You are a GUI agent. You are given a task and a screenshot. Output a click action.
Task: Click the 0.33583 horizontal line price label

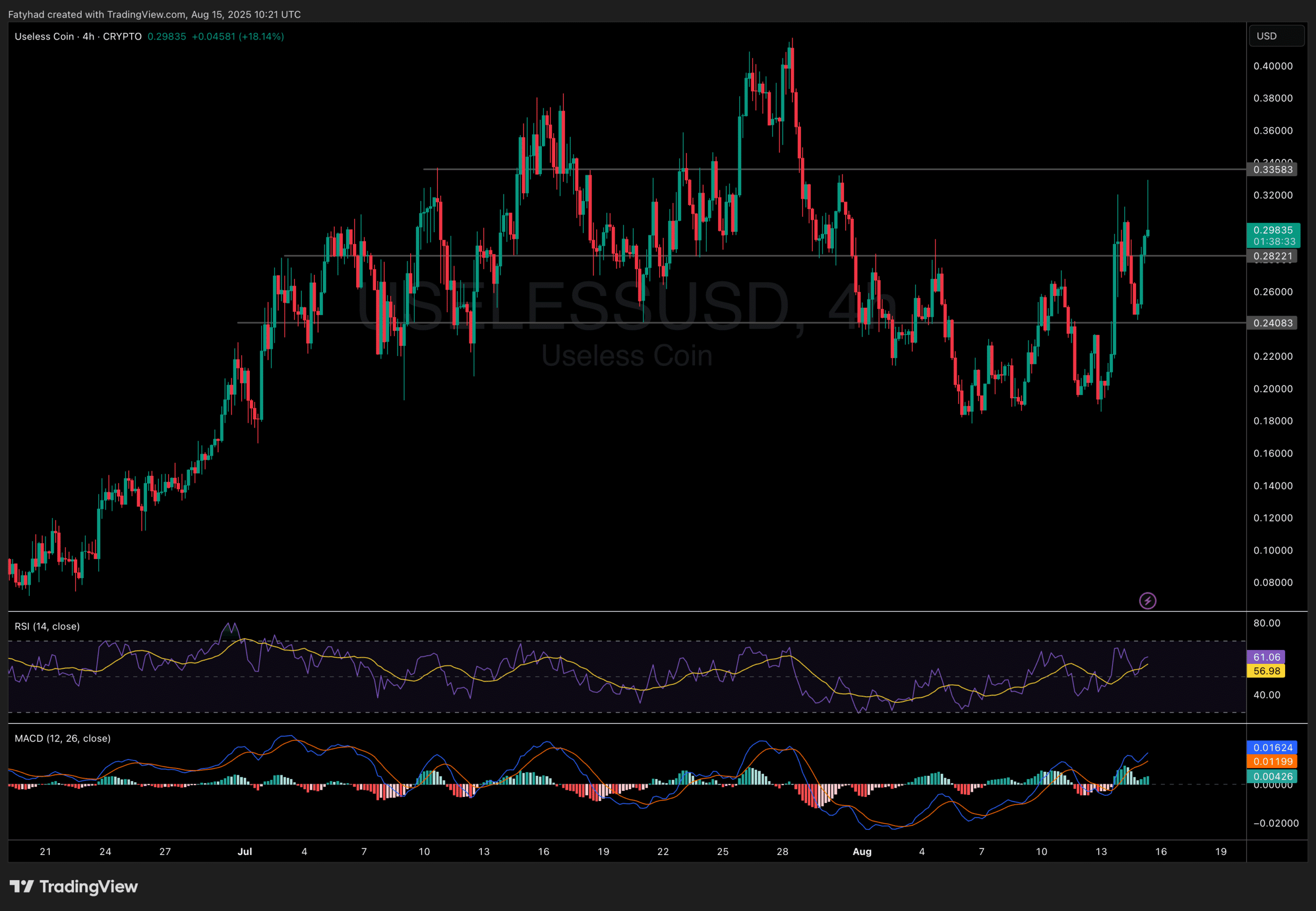pyautogui.click(x=1273, y=170)
